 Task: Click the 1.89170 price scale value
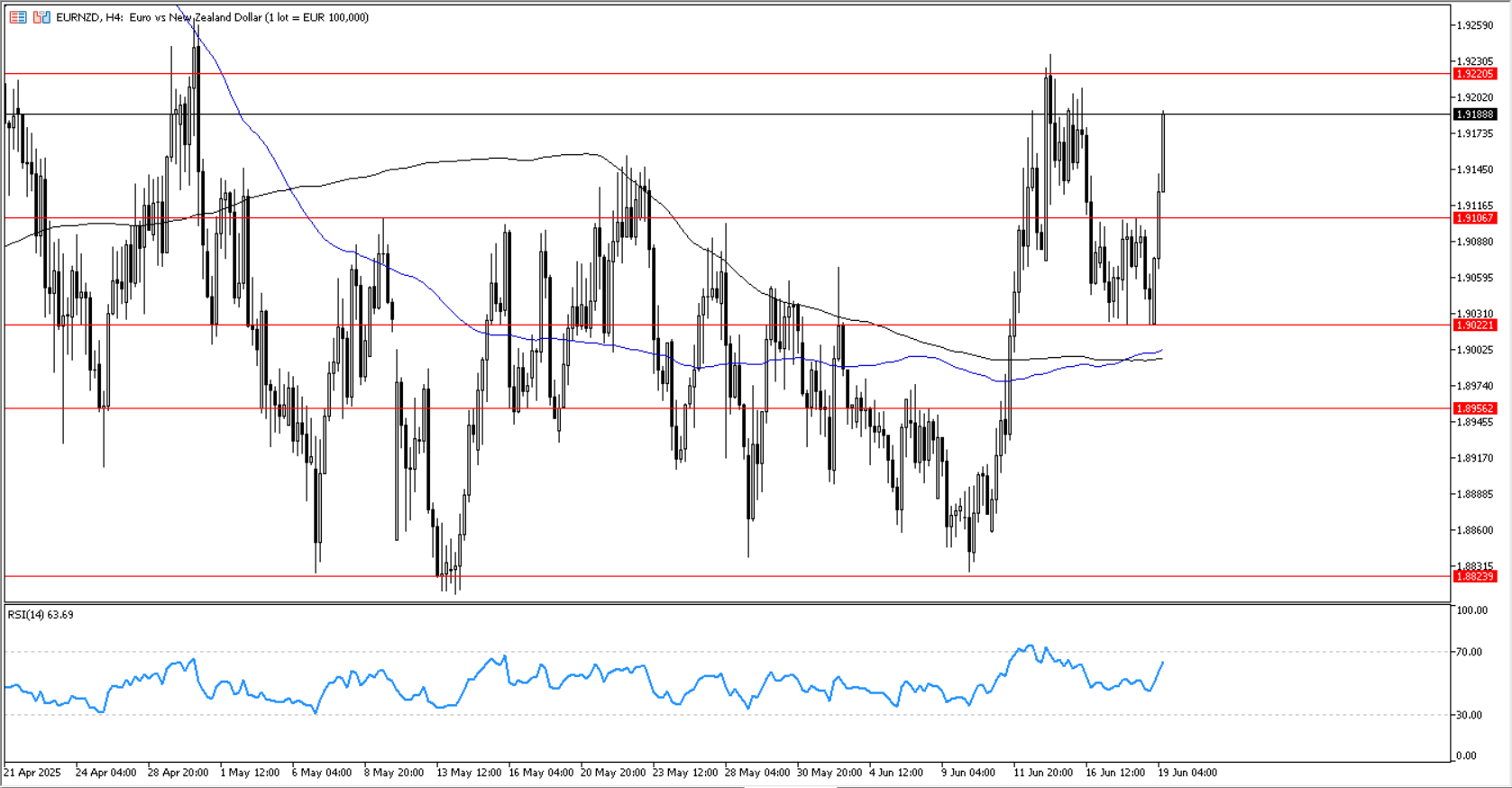pyautogui.click(x=1475, y=458)
